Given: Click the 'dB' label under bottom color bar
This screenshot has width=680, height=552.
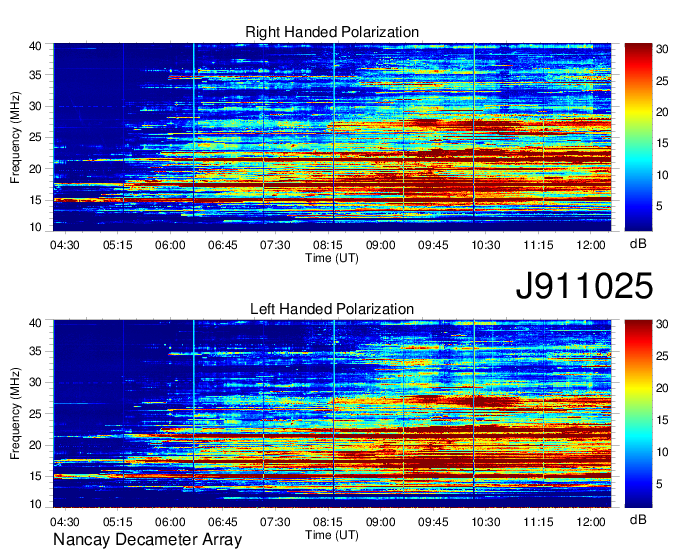Looking at the screenshot, I should [x=638, y=519].
